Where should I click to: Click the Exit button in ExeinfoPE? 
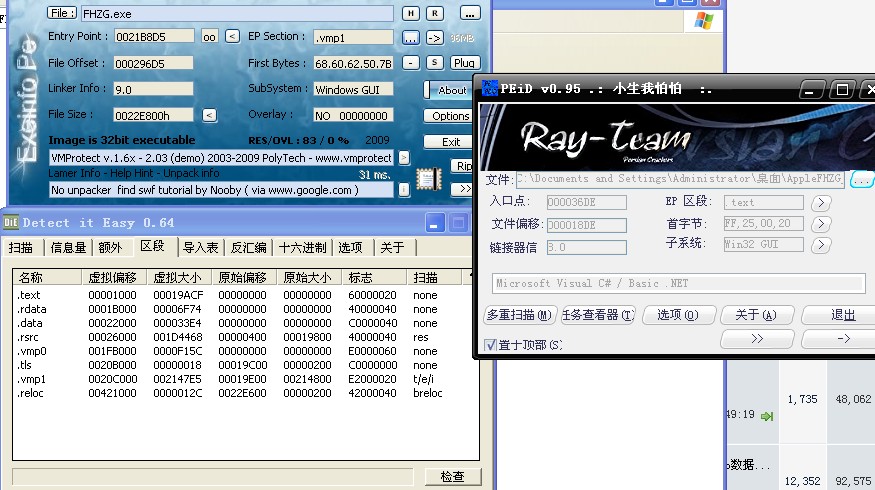point(449,142)
